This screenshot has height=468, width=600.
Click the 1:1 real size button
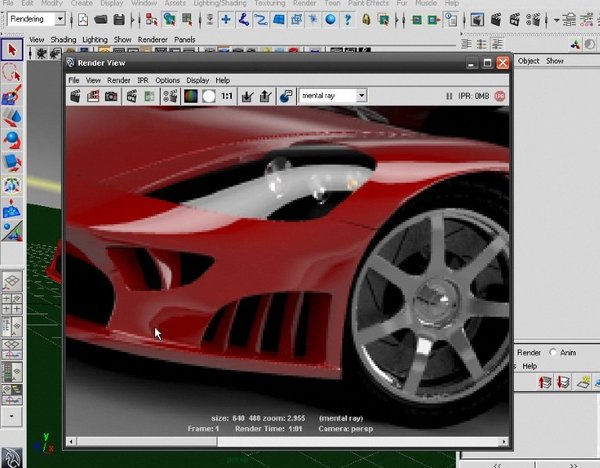tap(227, 96)
